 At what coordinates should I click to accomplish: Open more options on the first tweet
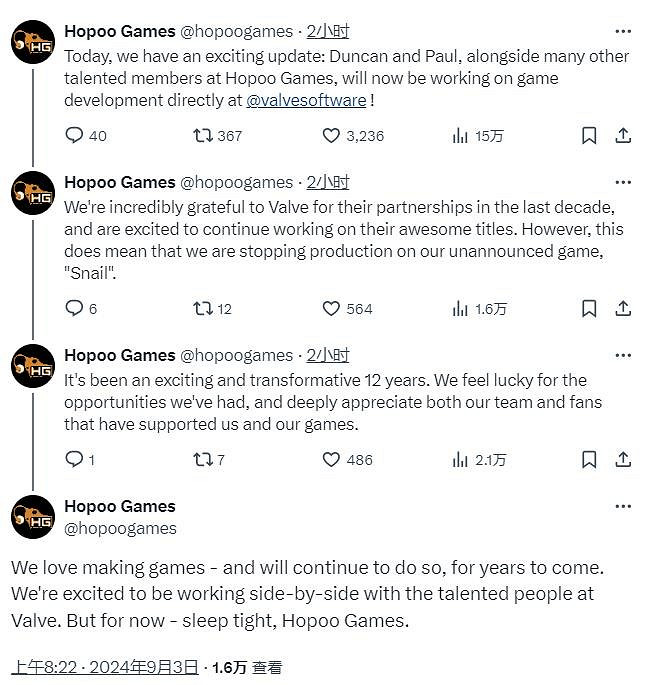622,32
